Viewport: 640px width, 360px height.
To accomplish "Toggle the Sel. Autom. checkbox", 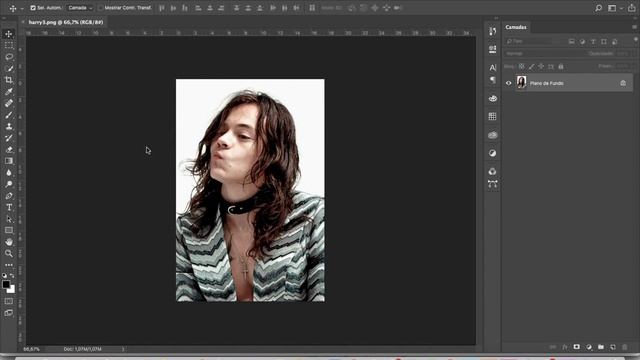I will coord(33,8).
